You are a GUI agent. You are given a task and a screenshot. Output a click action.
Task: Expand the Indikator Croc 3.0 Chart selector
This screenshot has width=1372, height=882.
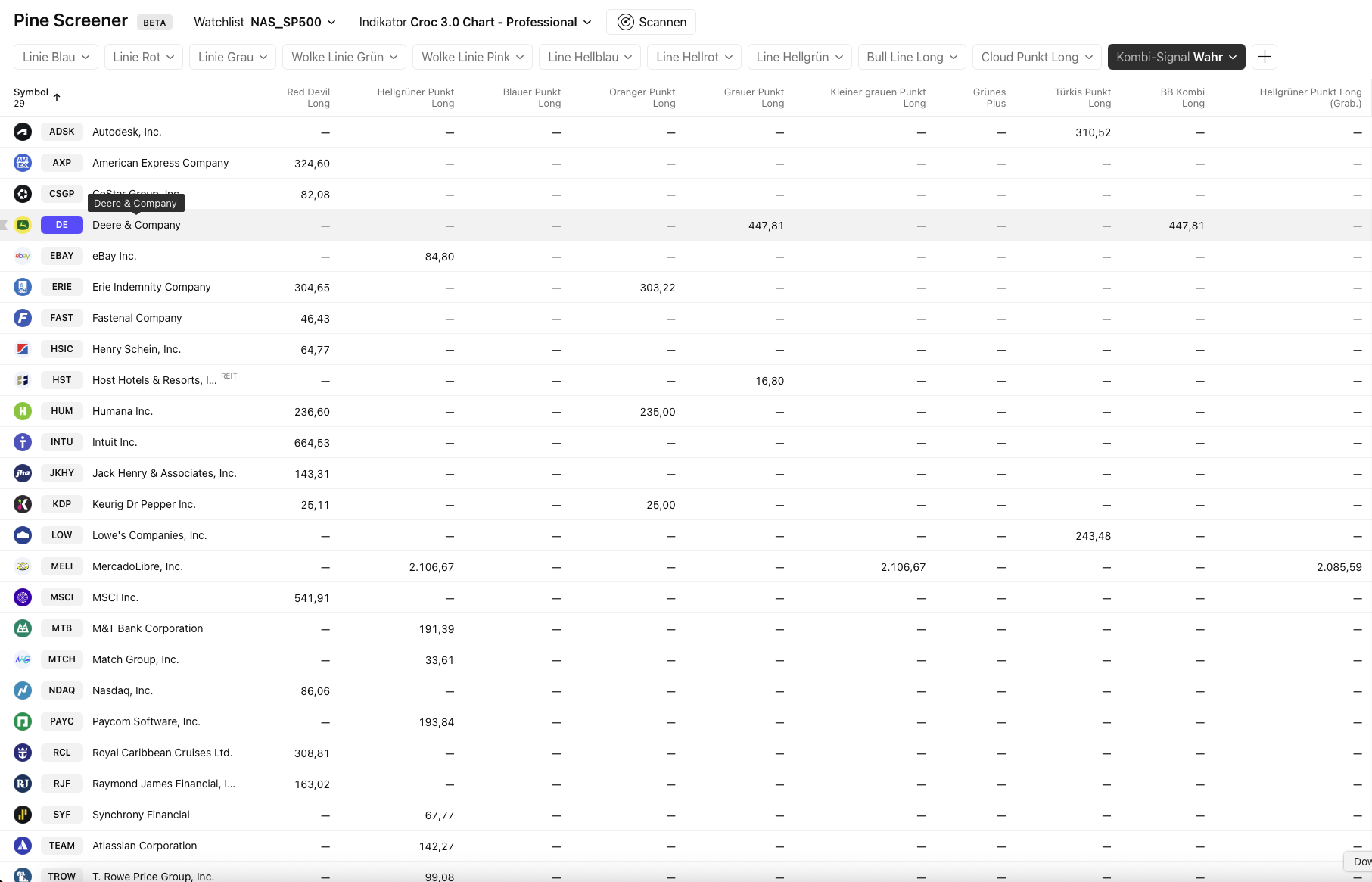click(474, 22)
